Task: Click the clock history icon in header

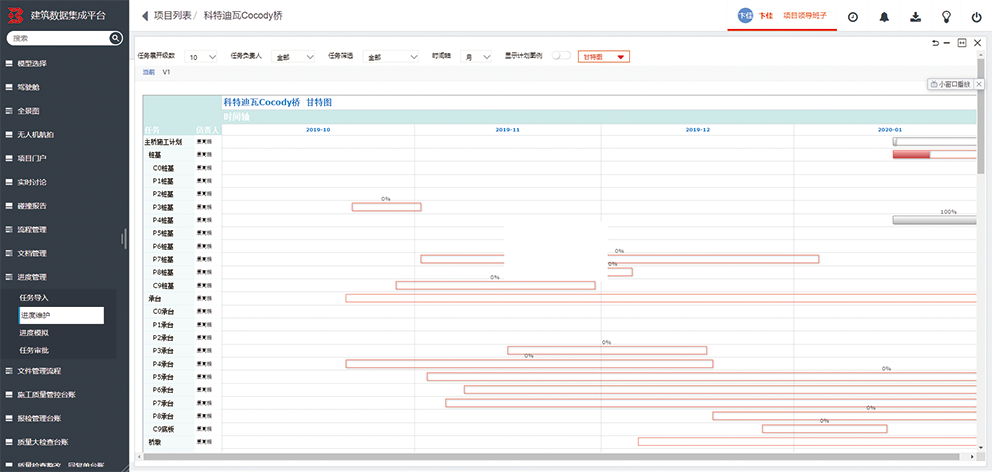Action: (x=853, y=17)
